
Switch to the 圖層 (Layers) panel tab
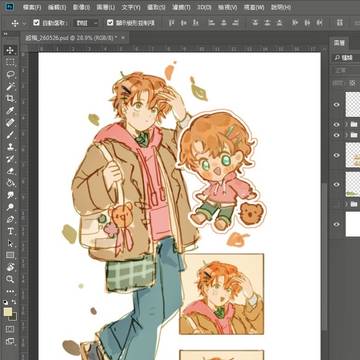pos(339,43)
